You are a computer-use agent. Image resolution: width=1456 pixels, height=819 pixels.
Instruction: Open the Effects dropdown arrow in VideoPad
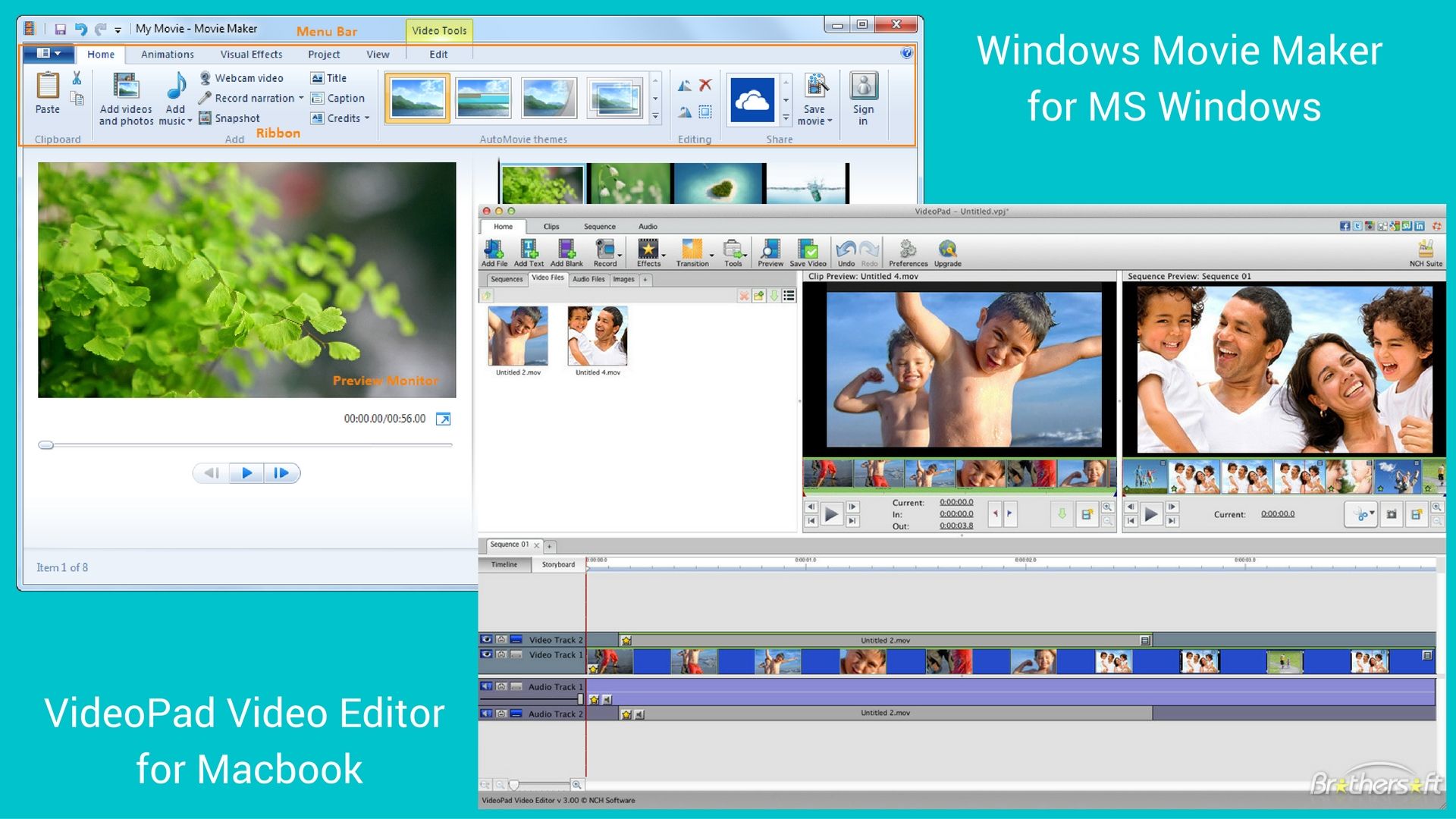(x=664, y=256)
